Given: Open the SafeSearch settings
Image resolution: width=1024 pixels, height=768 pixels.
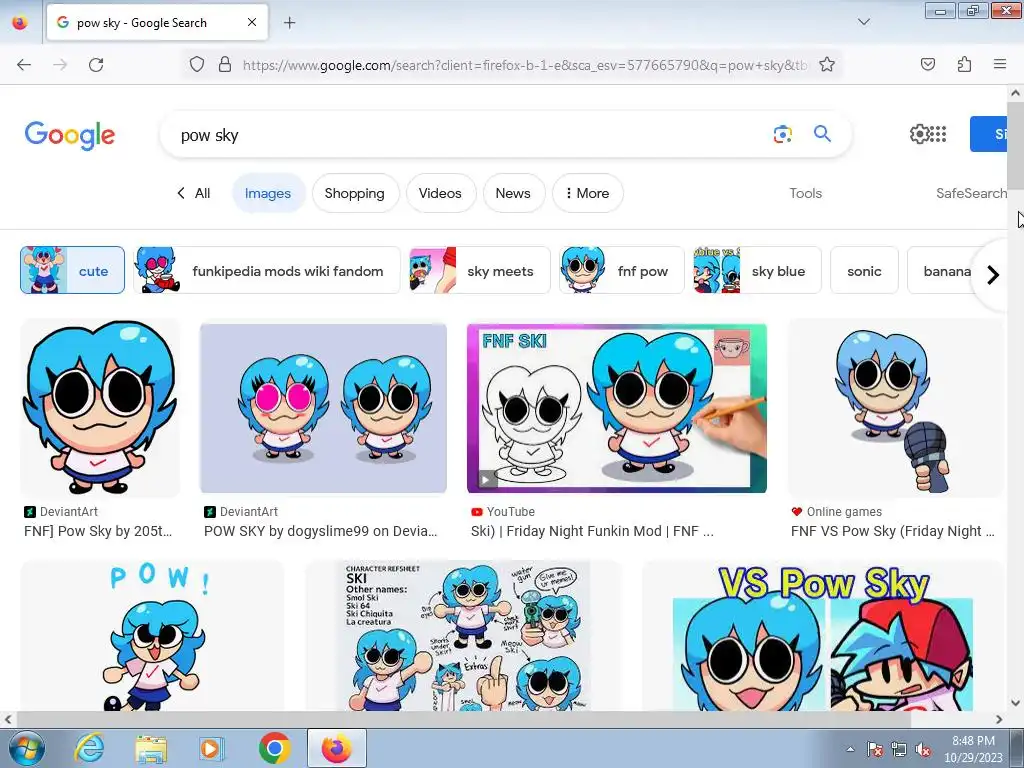Looking at the screenshot, I should pos(971,193).
